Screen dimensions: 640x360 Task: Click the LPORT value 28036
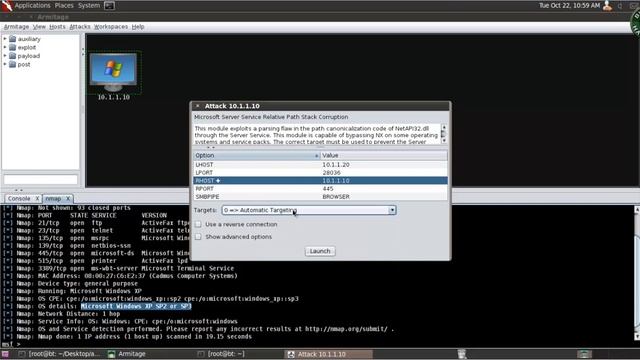331,173
